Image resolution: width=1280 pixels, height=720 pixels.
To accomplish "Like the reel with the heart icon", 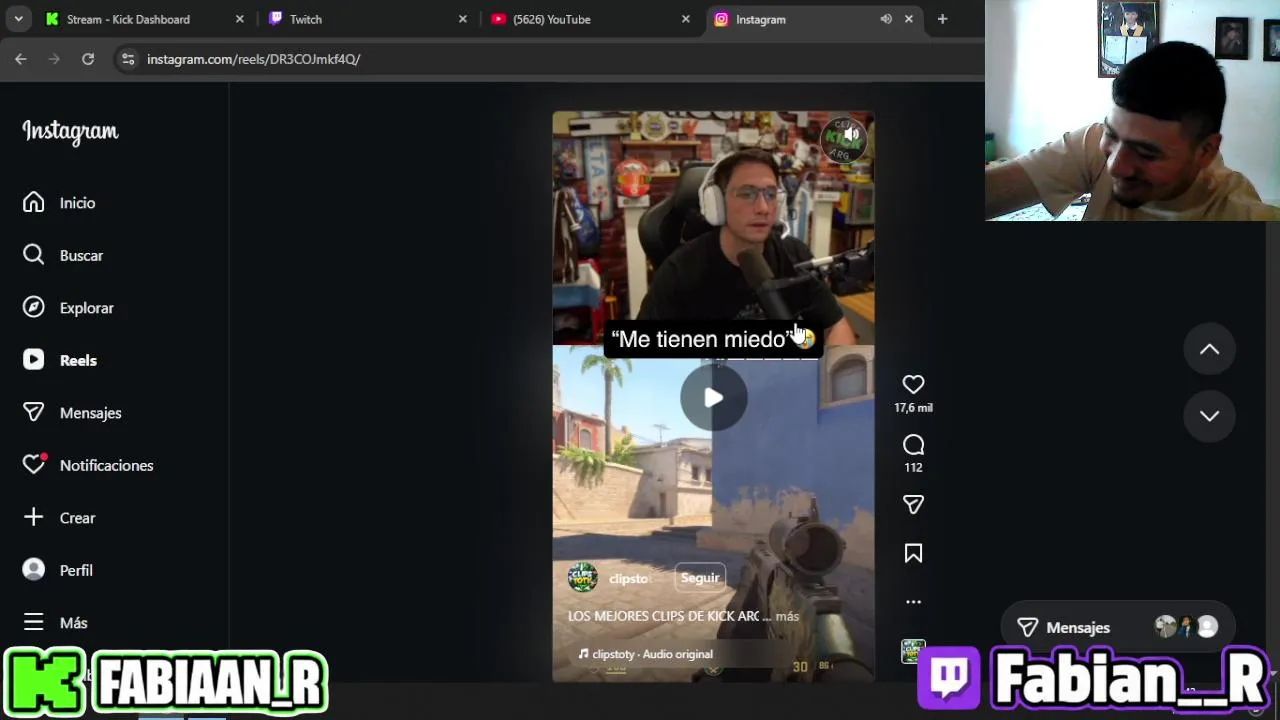I will coord(913,384).
